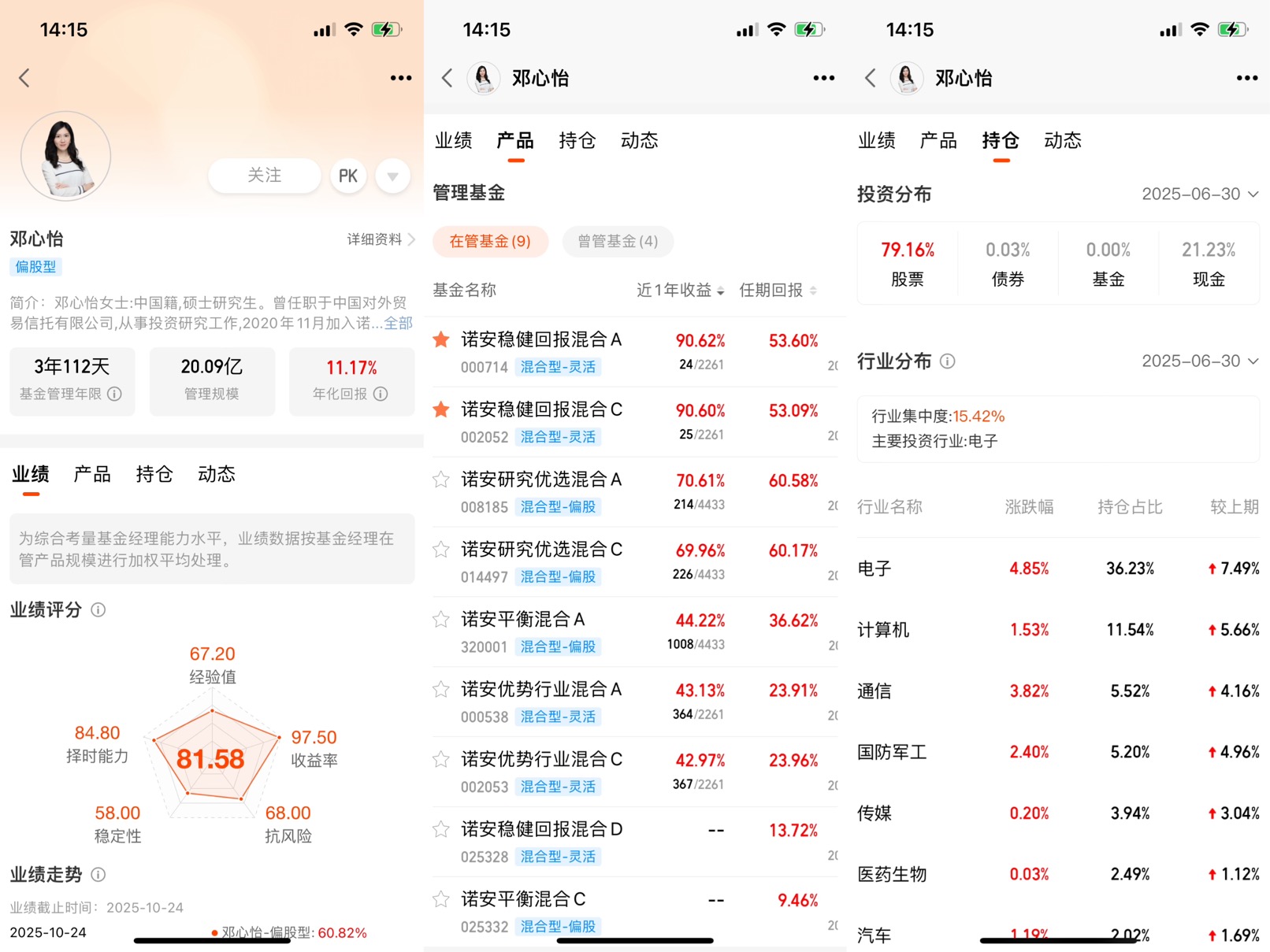1270x952 pixels.
Task: Tap back arrow on right 持仓 screen
Action: [x=871, y=78]
